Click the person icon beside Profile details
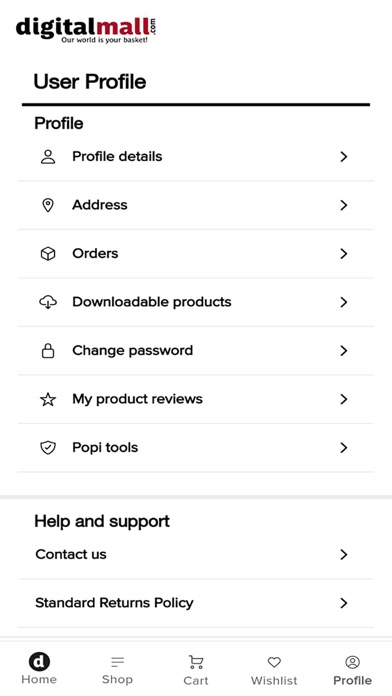Screen dimensions: 392x696 [x=48, y=157]
